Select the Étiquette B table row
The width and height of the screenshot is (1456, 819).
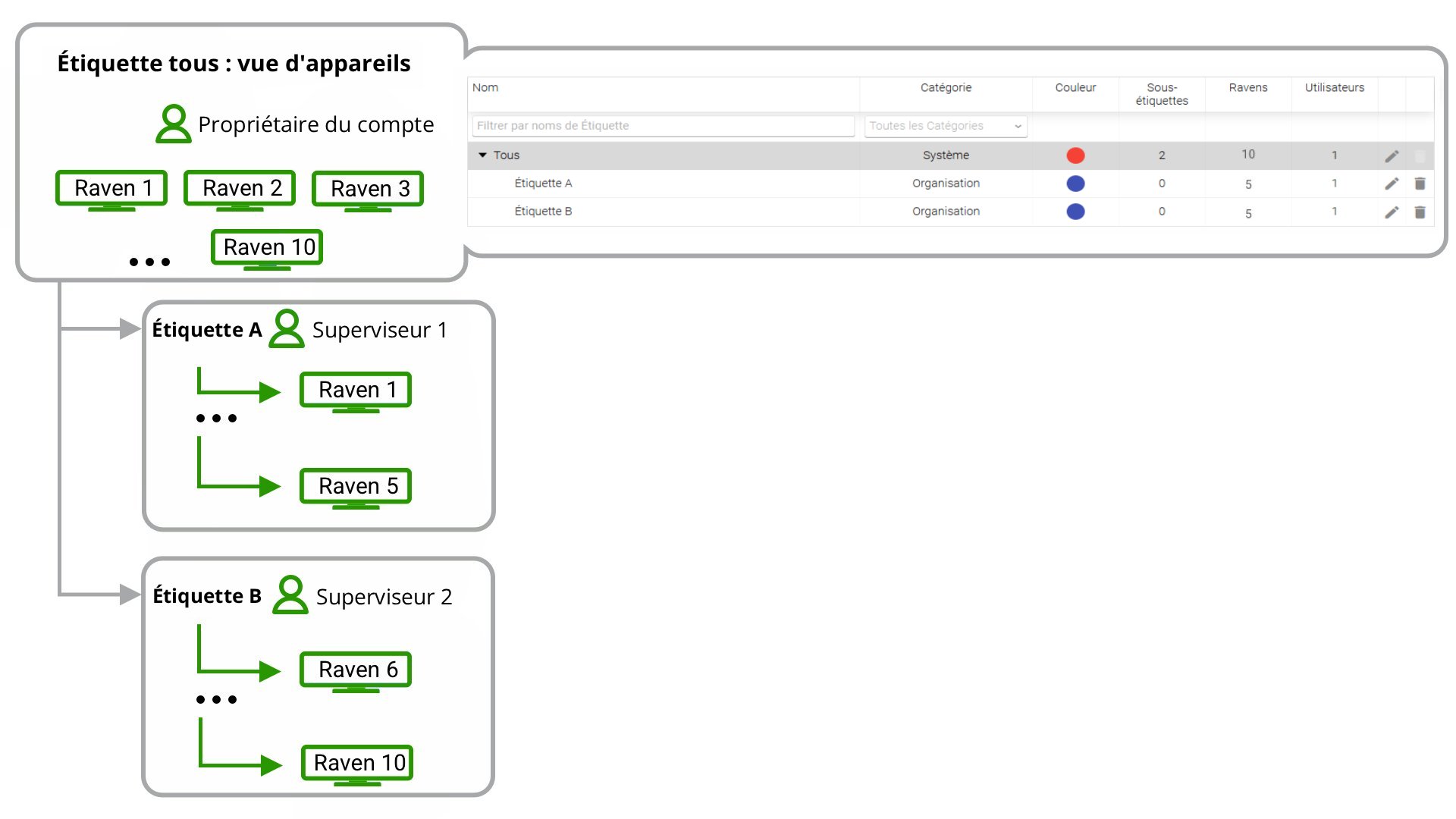click(950, 212)
